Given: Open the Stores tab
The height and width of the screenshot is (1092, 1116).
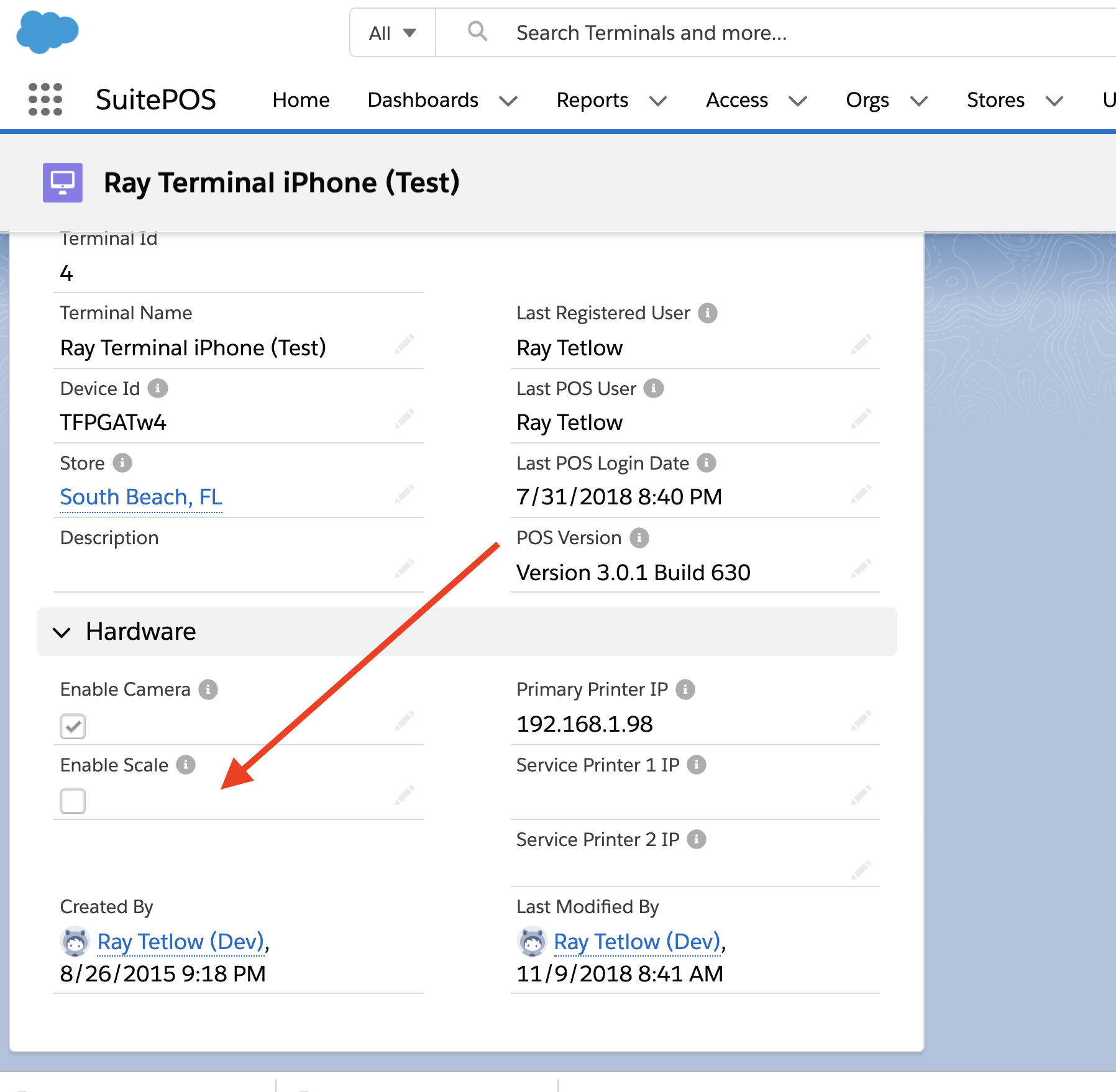Looking at the screenshot, I should [x=995, y=100].
